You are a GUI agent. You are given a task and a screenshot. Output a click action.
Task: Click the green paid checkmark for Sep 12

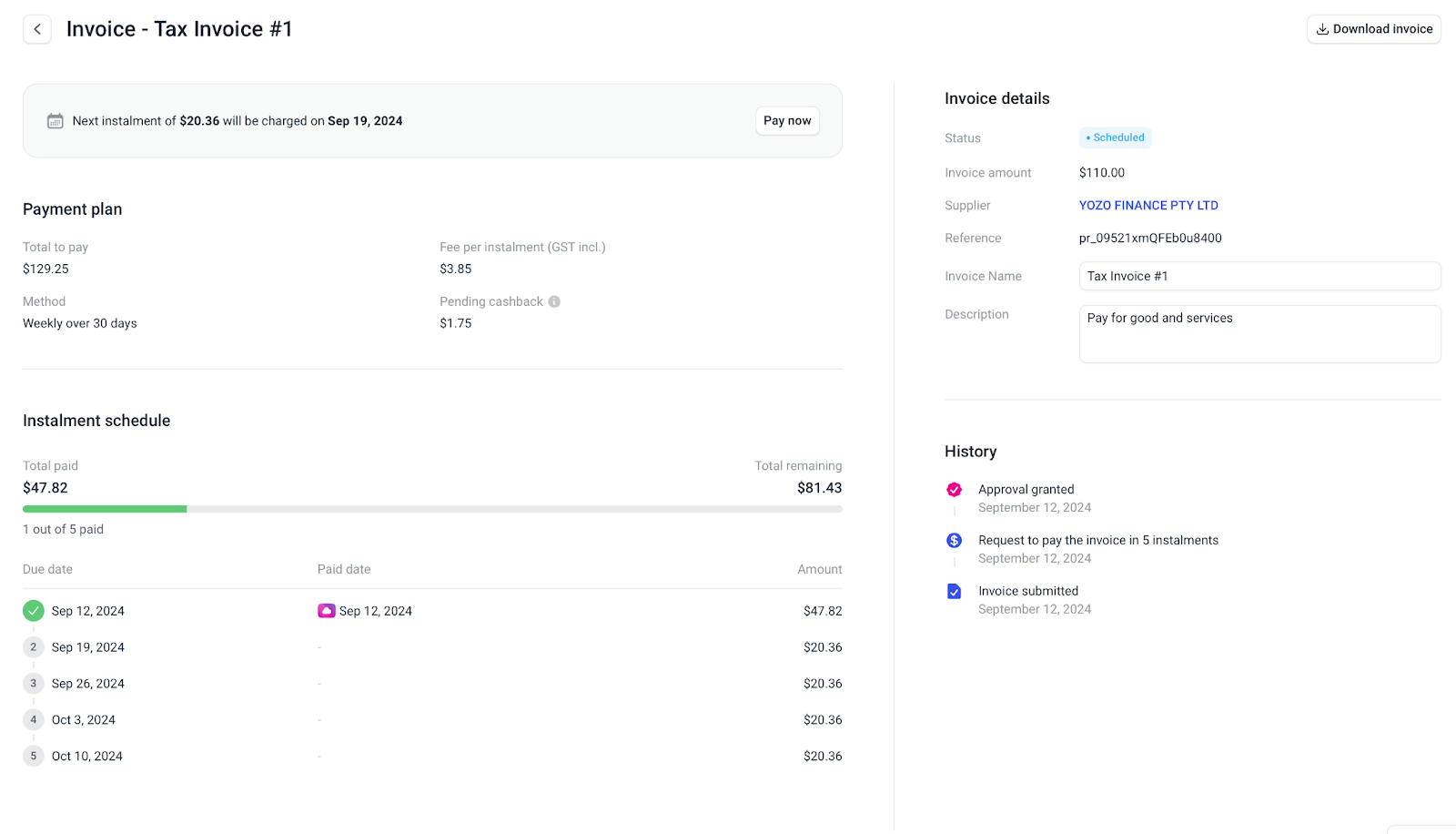pyautogui.click(x=34, y=611)
